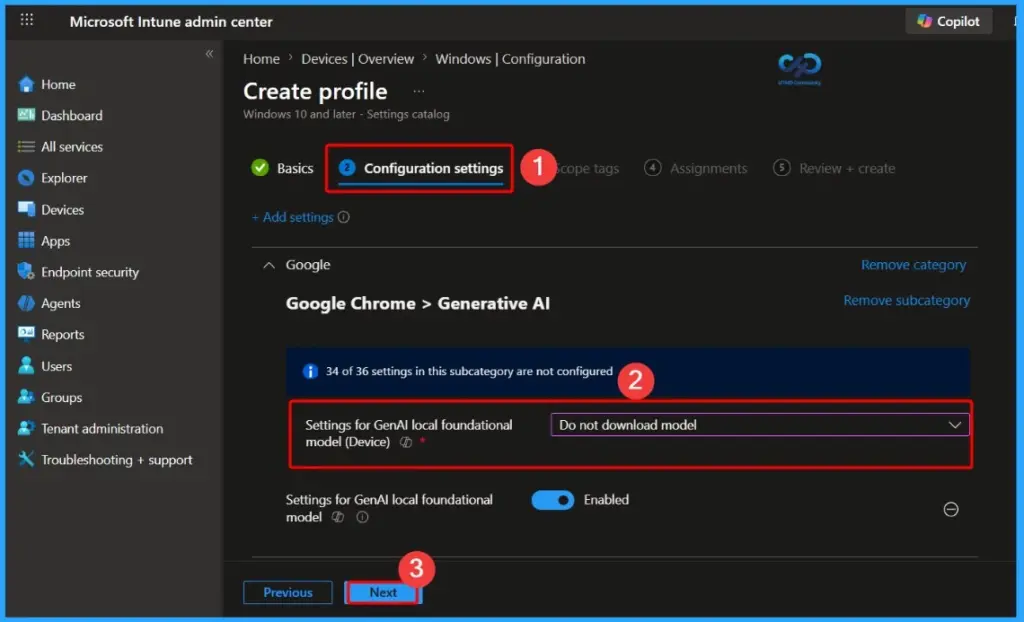The height and width of the screenshot is (622, 1024).
Task: Click the Reports icon in sidebar
Action: [x=26, y=334]
